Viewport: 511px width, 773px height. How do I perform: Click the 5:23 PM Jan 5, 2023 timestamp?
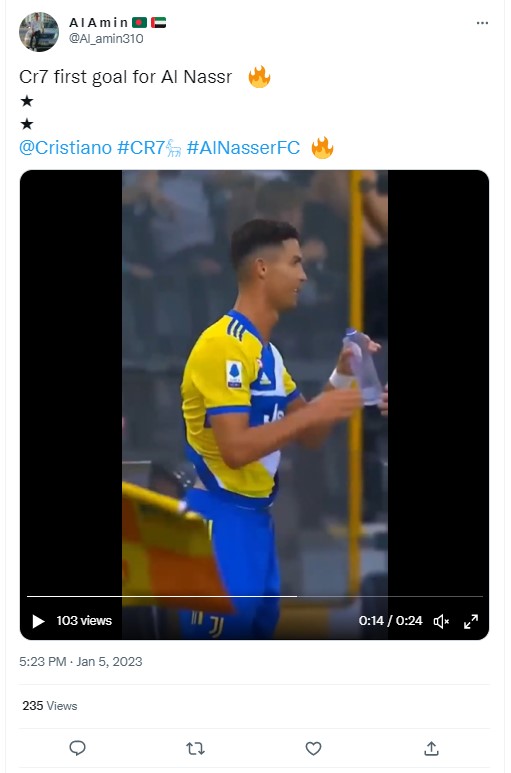pyautogui.click(x=81, y=661)
